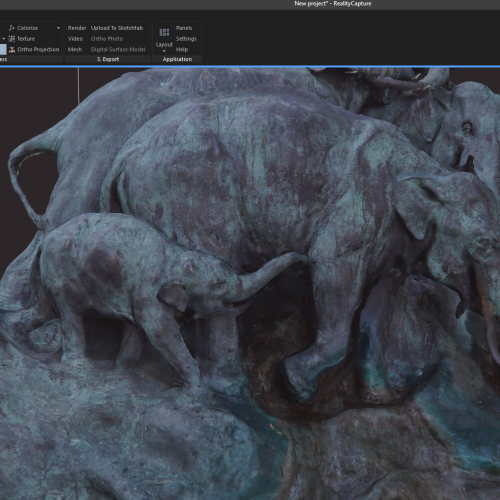
Task: Click the 'New project* - RealityCapture' title text
Action: click(x=333, y=4)
